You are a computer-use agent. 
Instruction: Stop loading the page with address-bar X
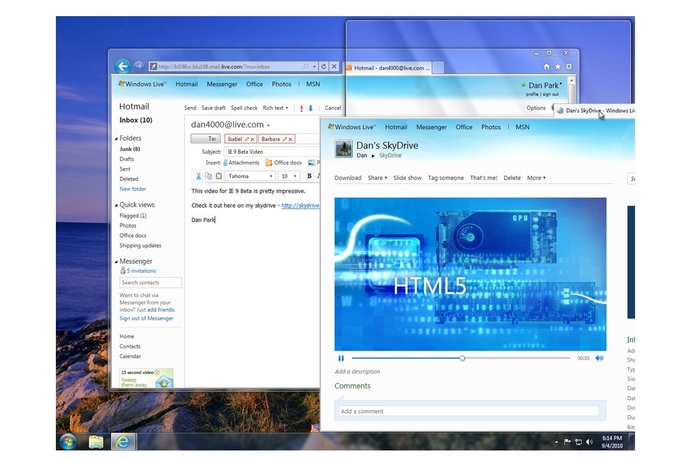(334, 66)
